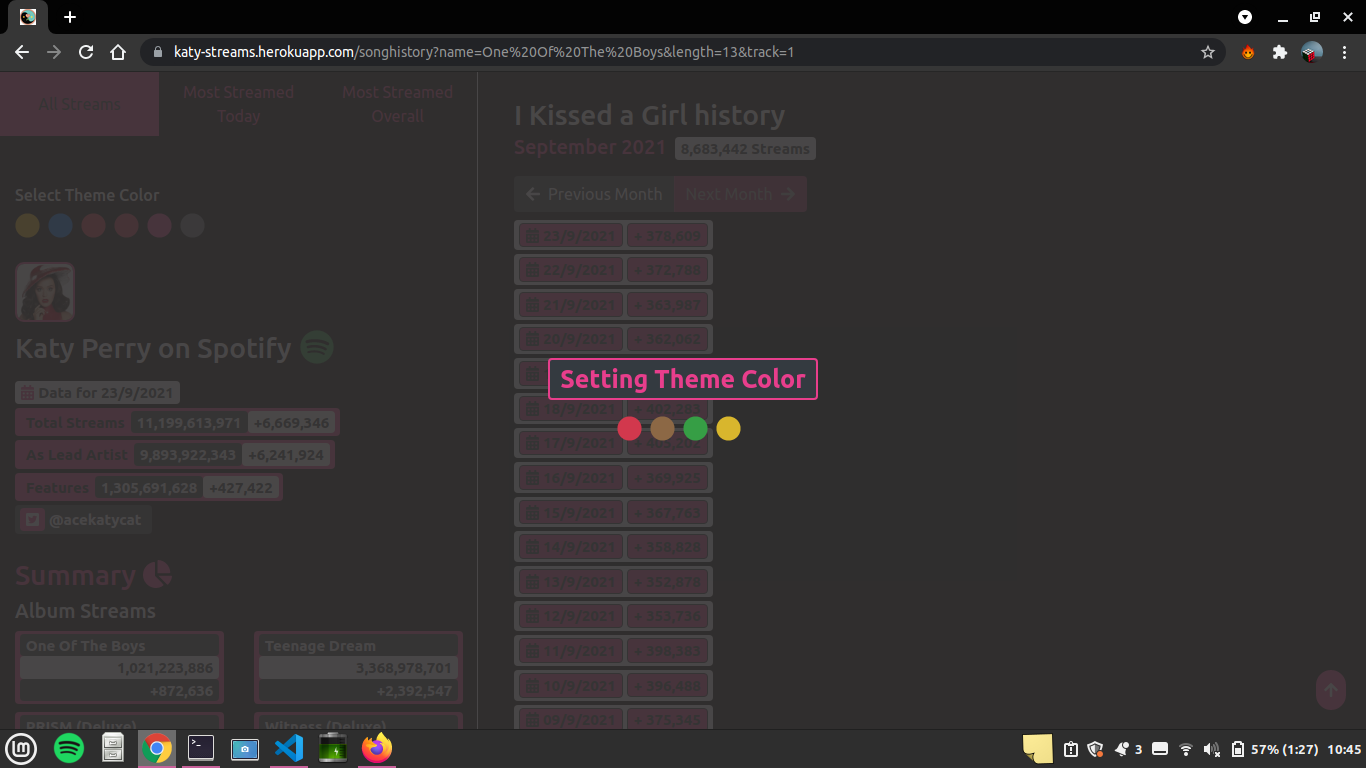Click the calendar icon in Data for 23/9/2021

click(x=28, y=393)
